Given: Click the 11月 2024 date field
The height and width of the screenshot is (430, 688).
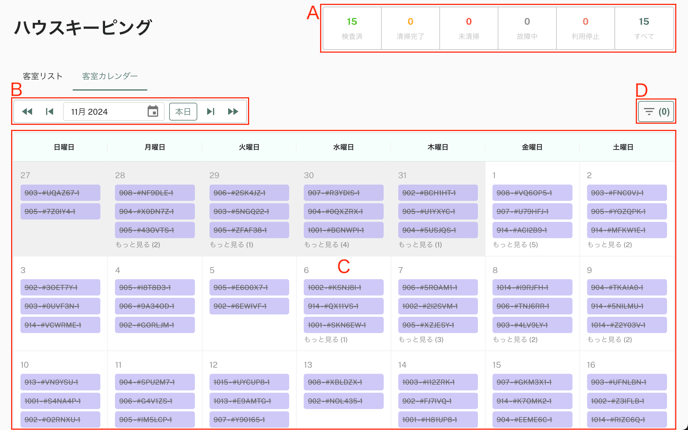Looking at the screenshot, I should [103, 112].
